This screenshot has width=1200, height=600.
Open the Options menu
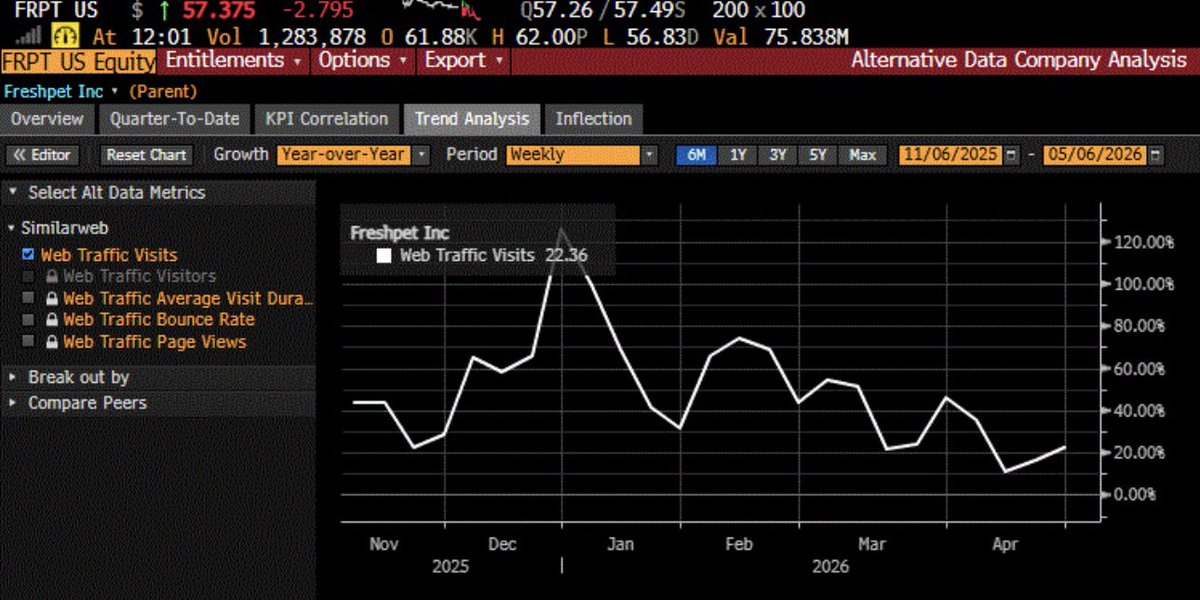point(363,60)
